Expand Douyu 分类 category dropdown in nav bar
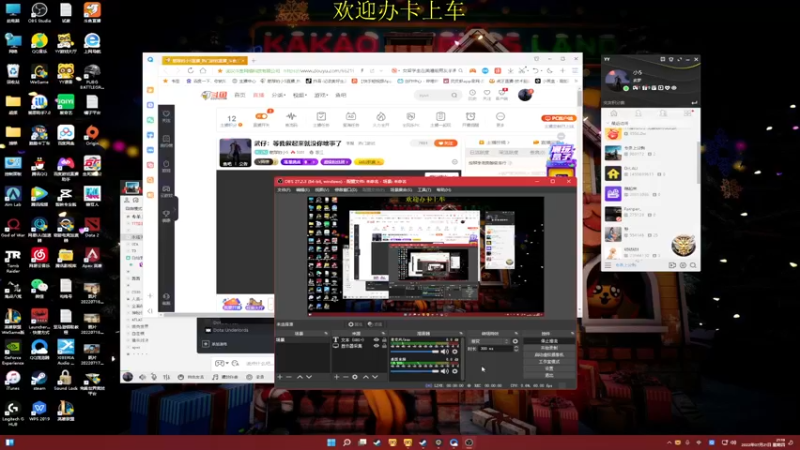800x450 pixels. [x=279, y=95]
